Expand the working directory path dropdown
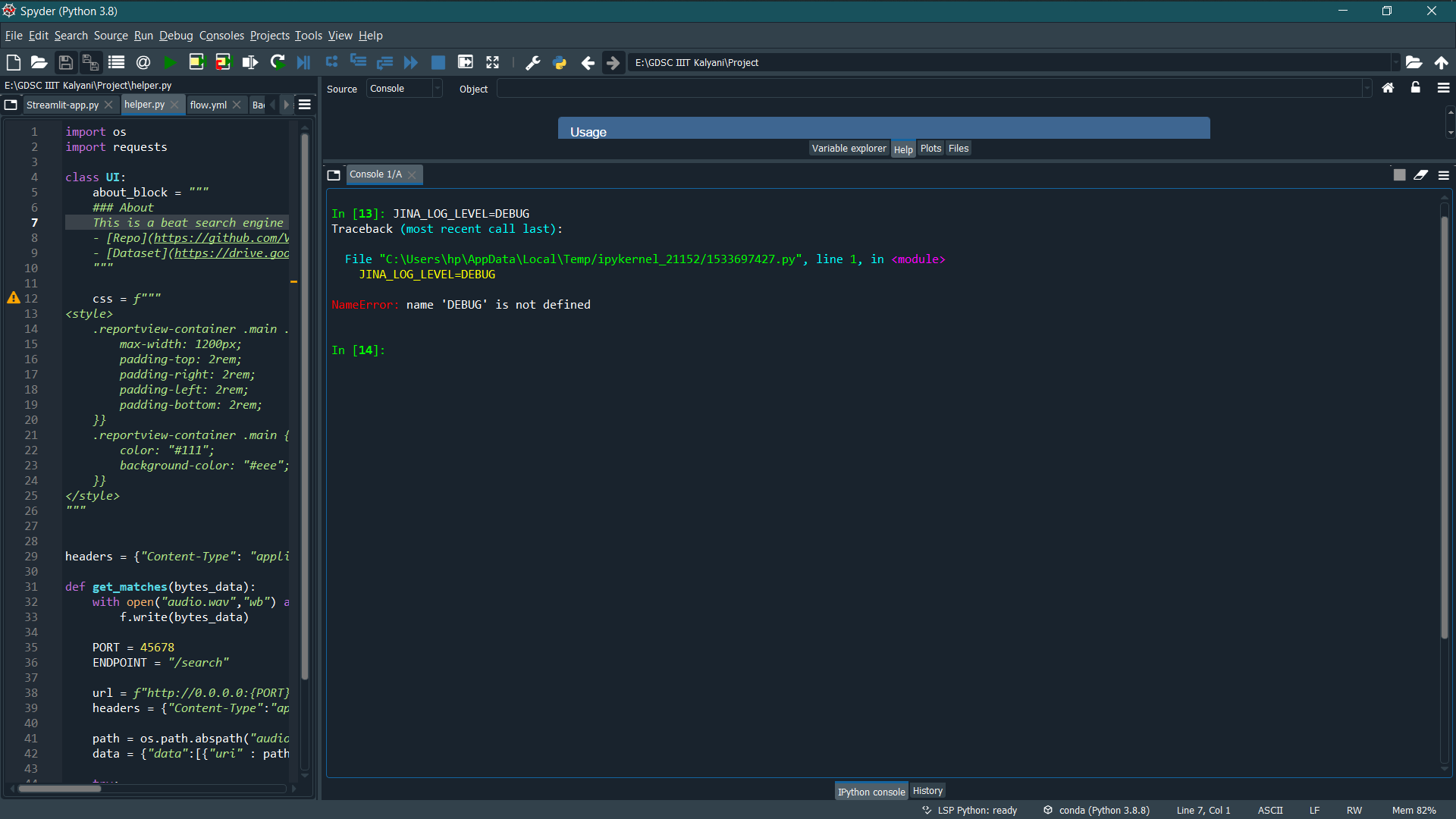Viewport: 1456px width, 819px height. 1398,62
